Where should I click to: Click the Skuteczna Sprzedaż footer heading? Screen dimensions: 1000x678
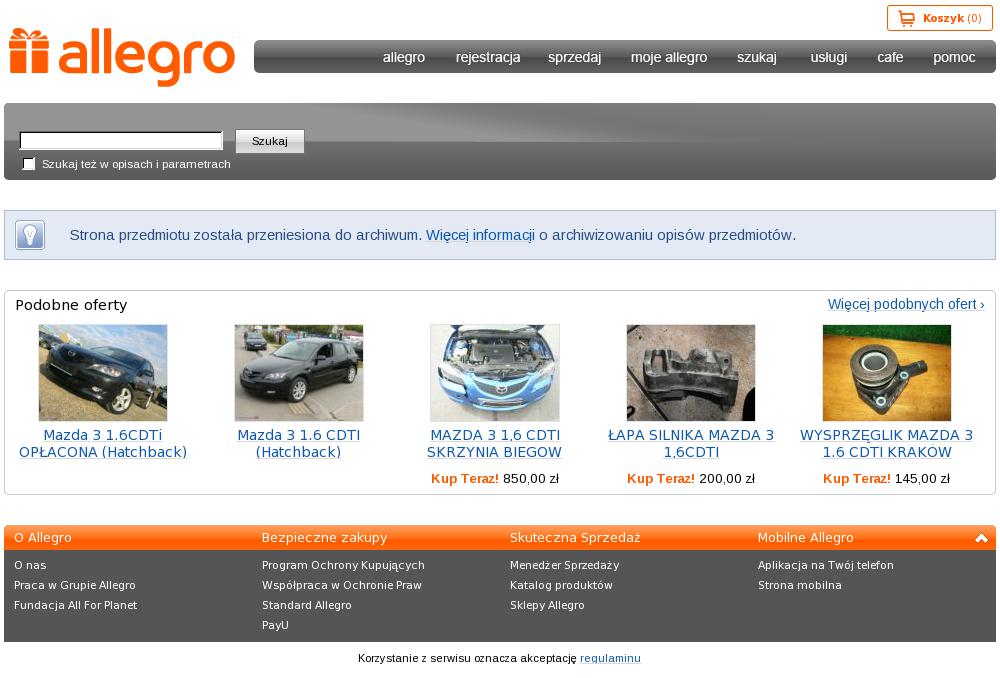[x=575, y=538]
